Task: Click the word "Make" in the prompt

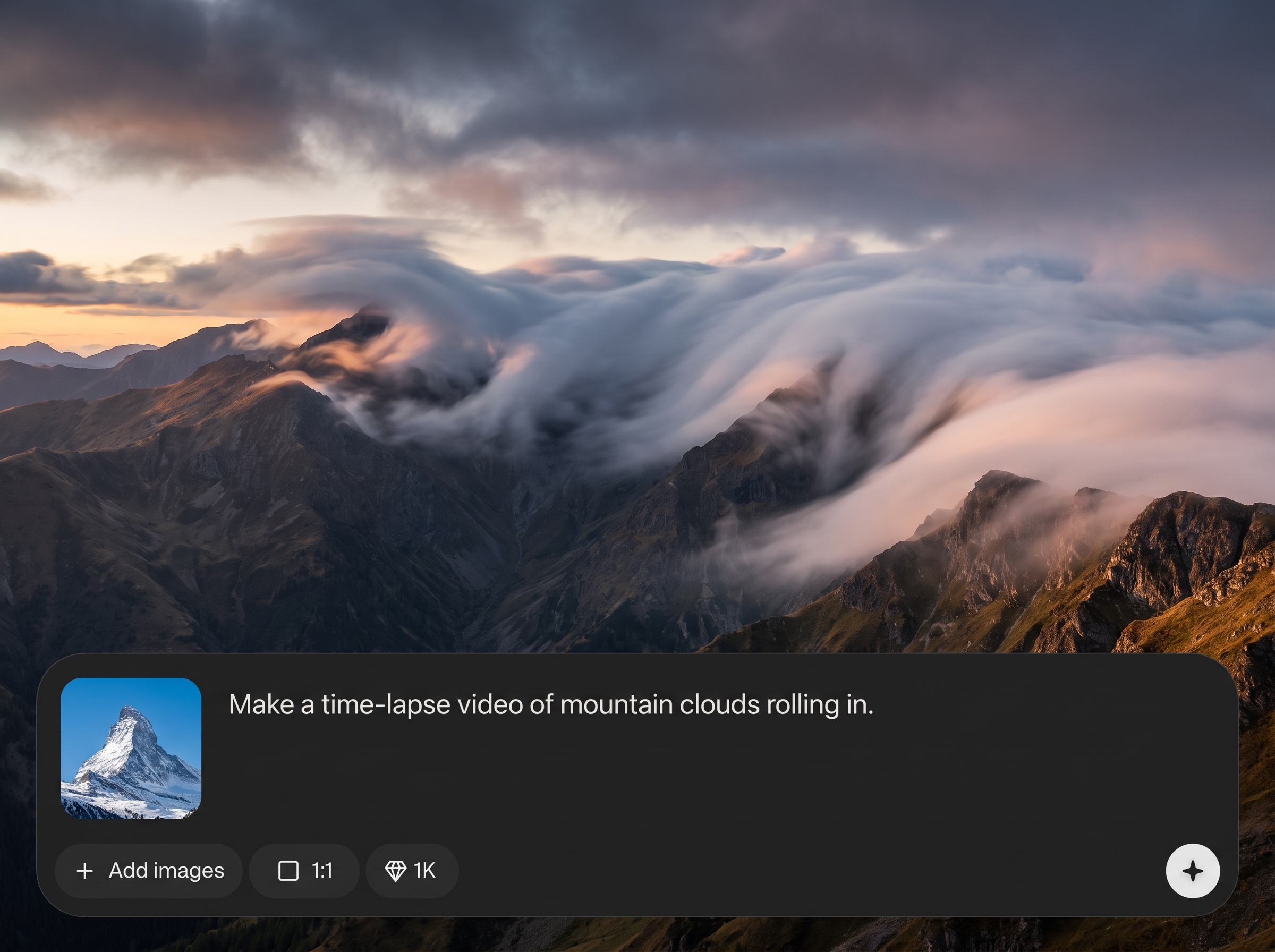Action: click(x=261, y=705)
